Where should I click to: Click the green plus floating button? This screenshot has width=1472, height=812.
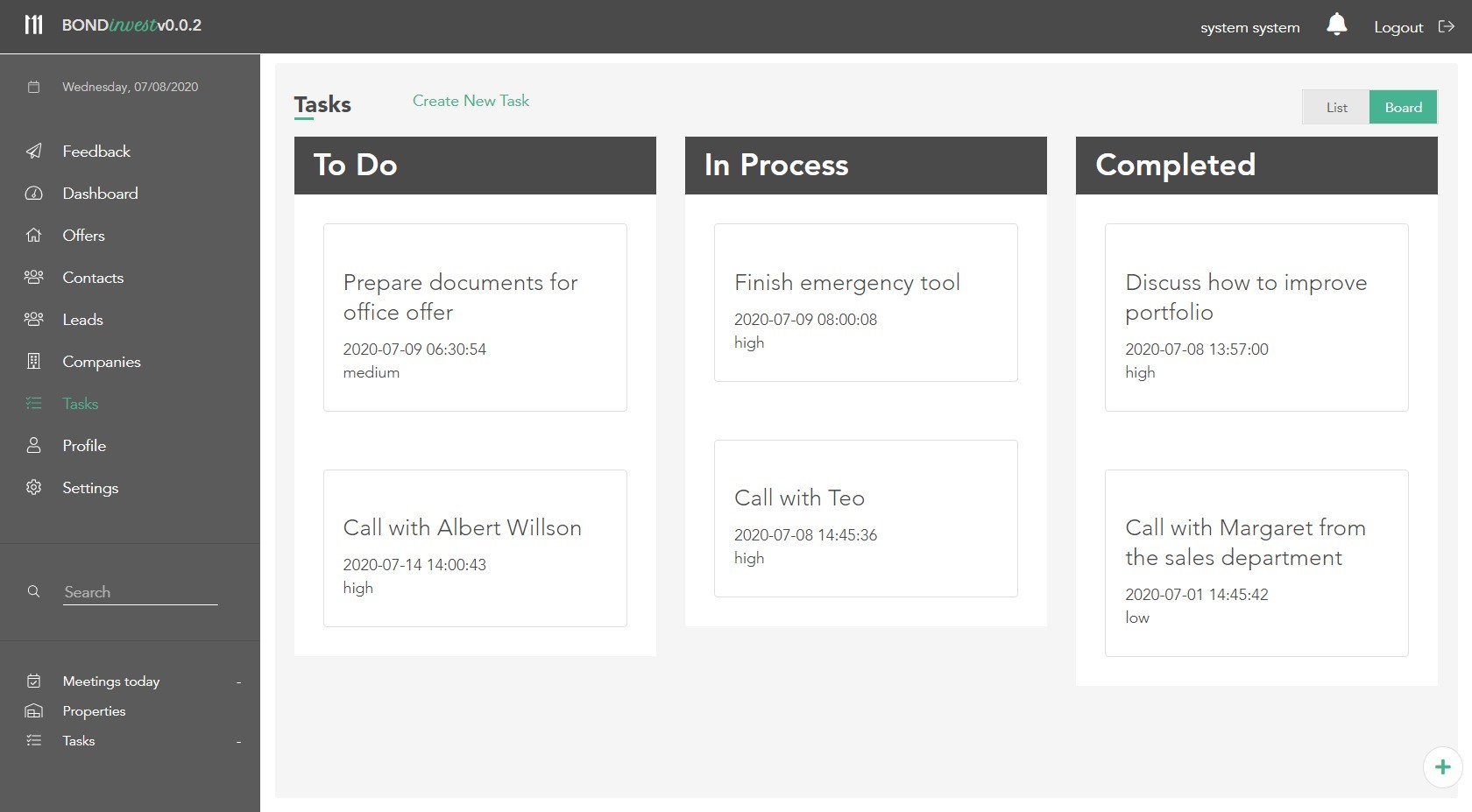(1442, 767)
